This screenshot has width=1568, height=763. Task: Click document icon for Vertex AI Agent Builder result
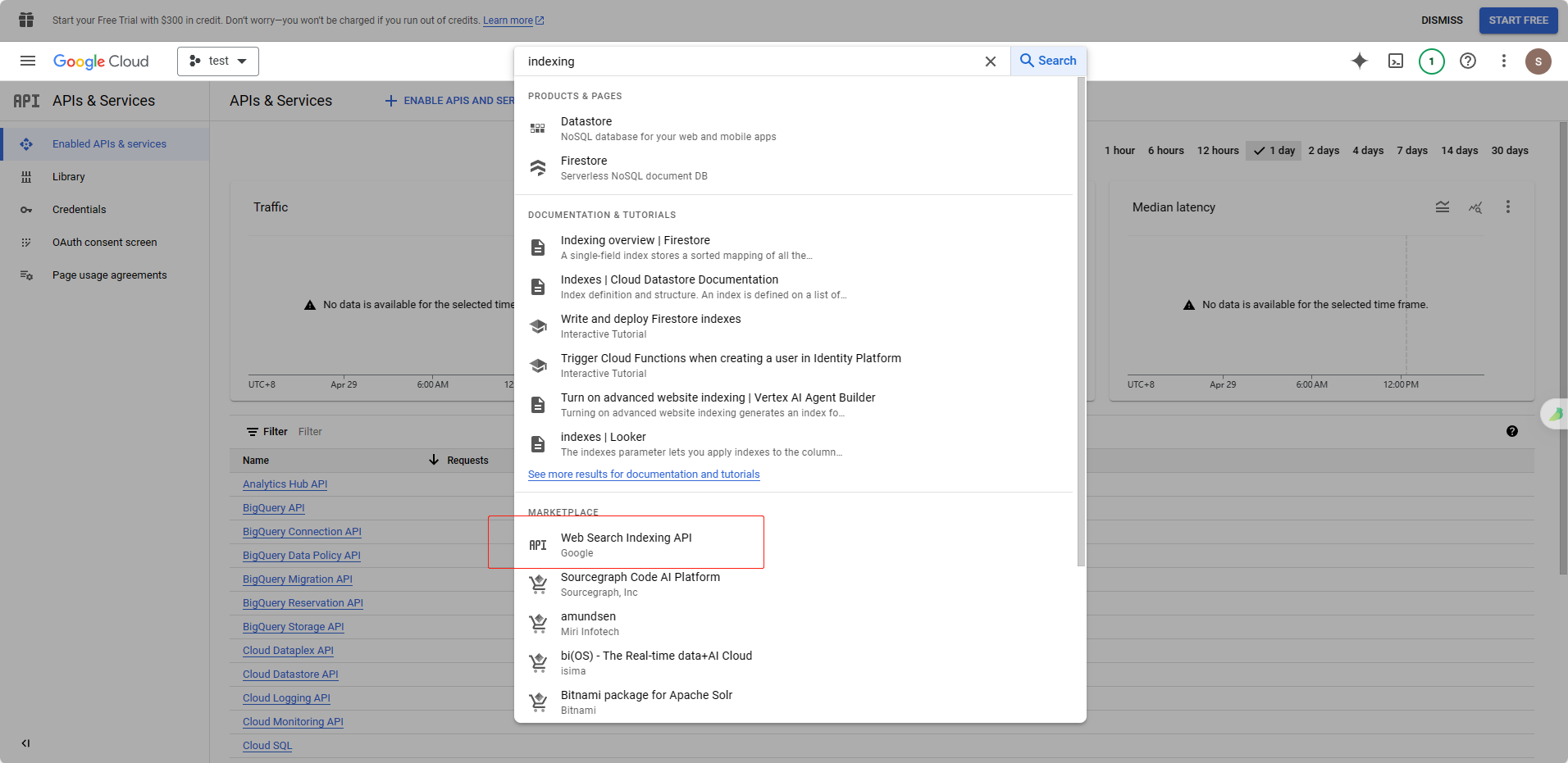coord(538,405)
